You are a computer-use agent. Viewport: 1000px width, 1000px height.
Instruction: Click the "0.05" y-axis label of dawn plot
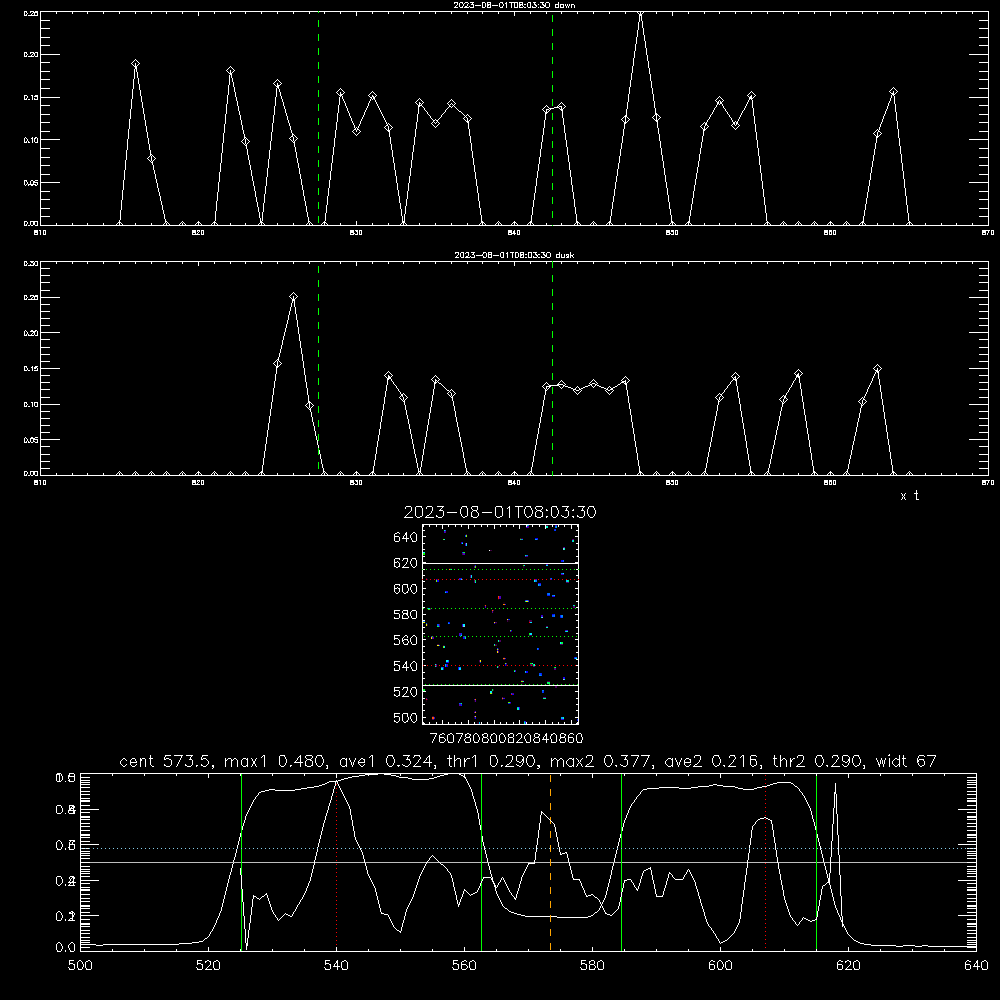click(x=31, y=182)
